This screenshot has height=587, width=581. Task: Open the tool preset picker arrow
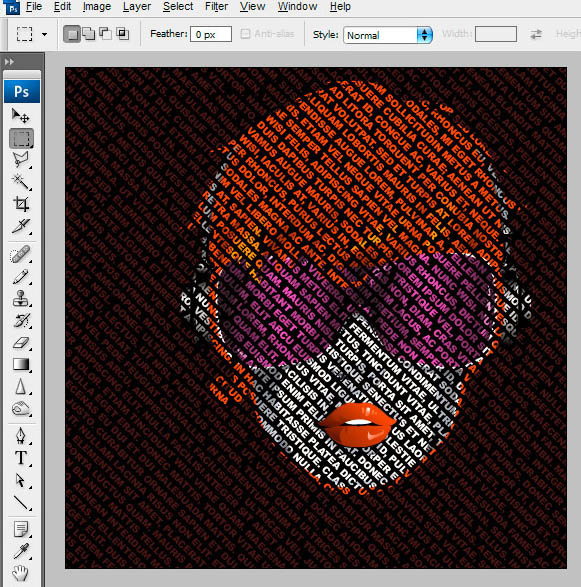click(x=45, y=34)
